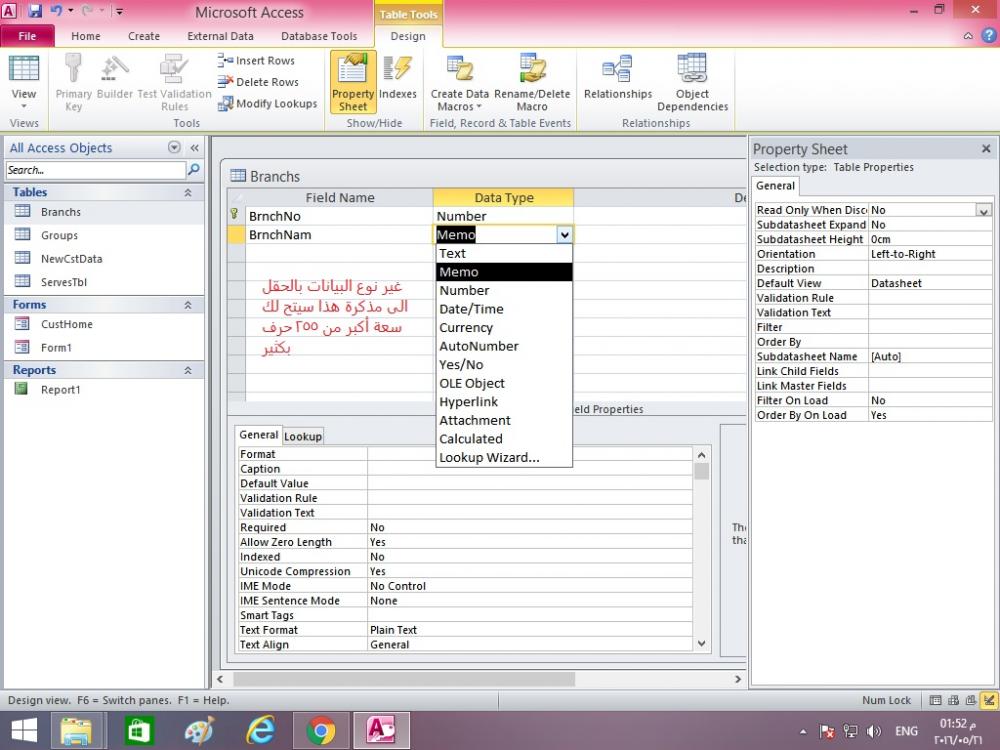This screenshot has width=1000, height=750.
Task: Select the ServesTbl table
Action: 104,282
